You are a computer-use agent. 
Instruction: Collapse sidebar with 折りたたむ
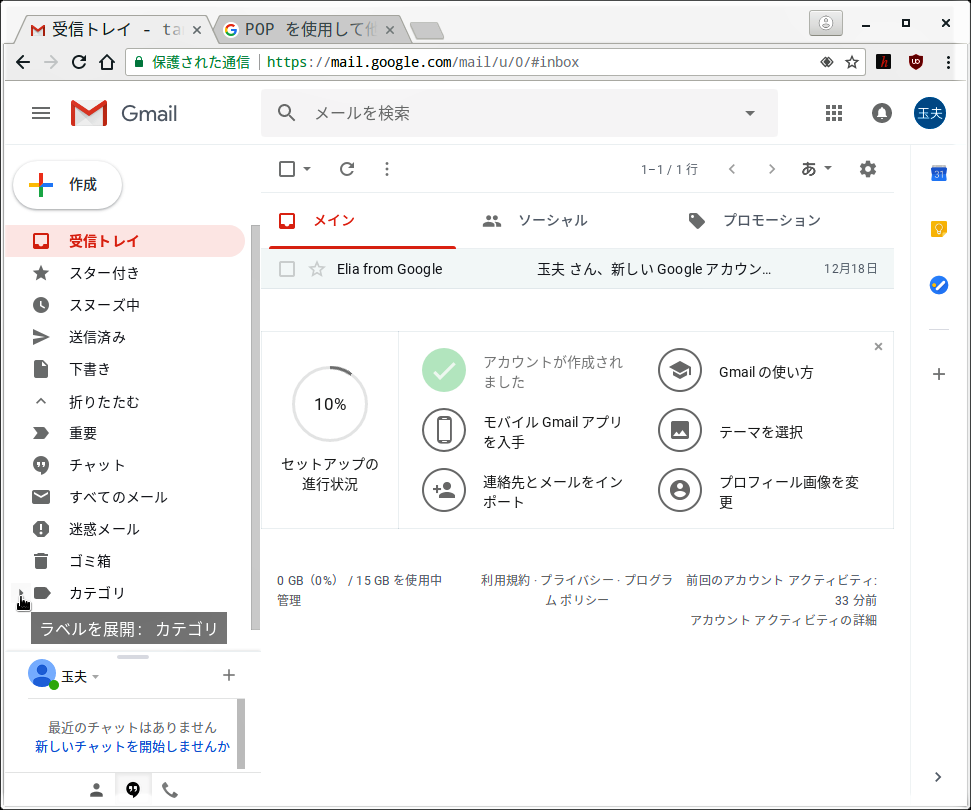point(103,402)
